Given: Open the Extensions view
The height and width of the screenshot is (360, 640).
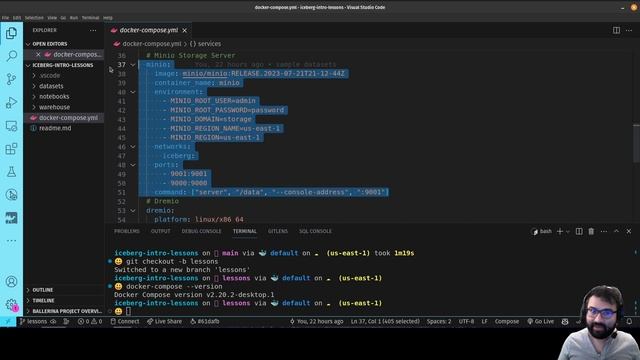Looking at the screenshot, I should 11,149.
